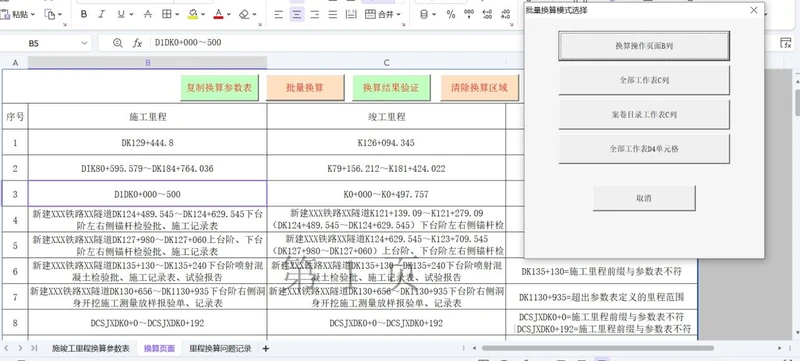The image size is (800, 361).
Task: Jump to last sheet tab arrow
Action: click(34, 348)
